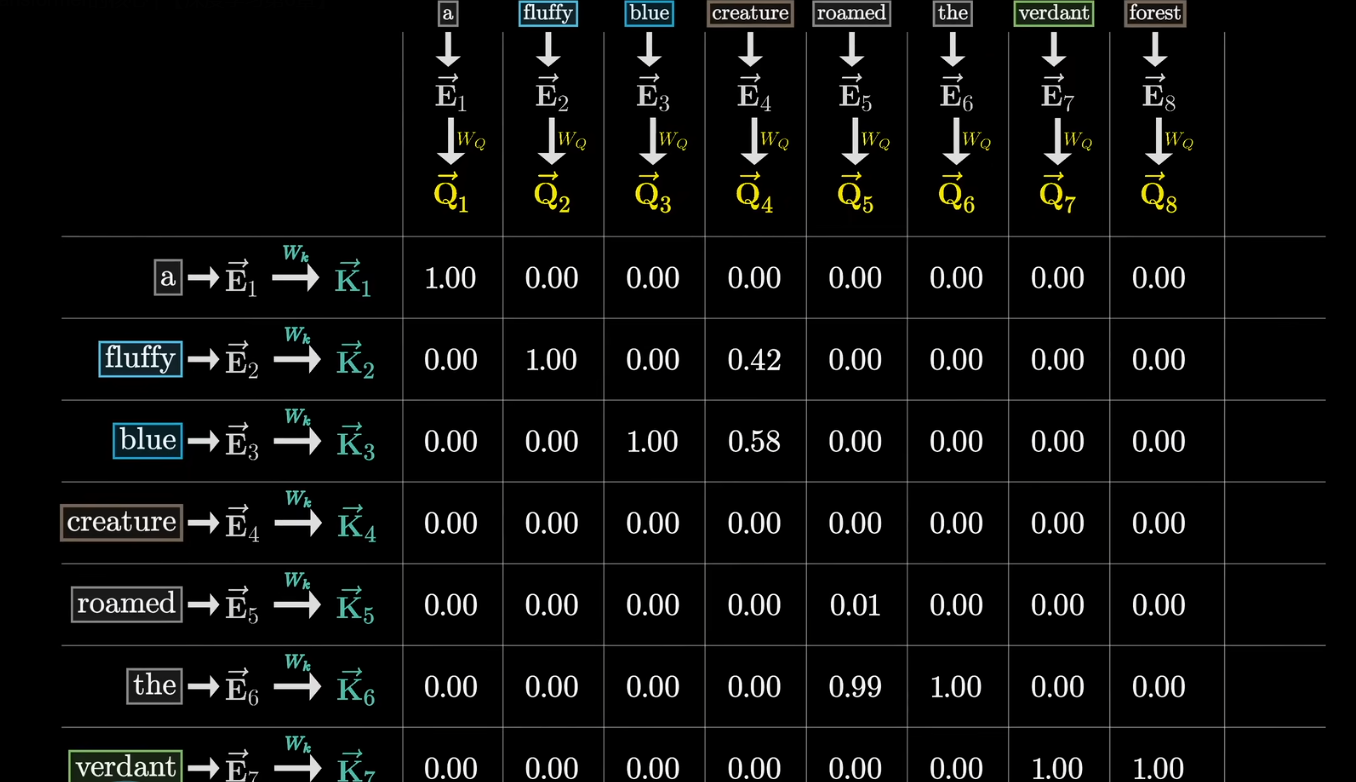The height and width of the screenshot is (782, 1356).
Task: Click the E6 embedding vector above Q6
Action: coord(955,93)
